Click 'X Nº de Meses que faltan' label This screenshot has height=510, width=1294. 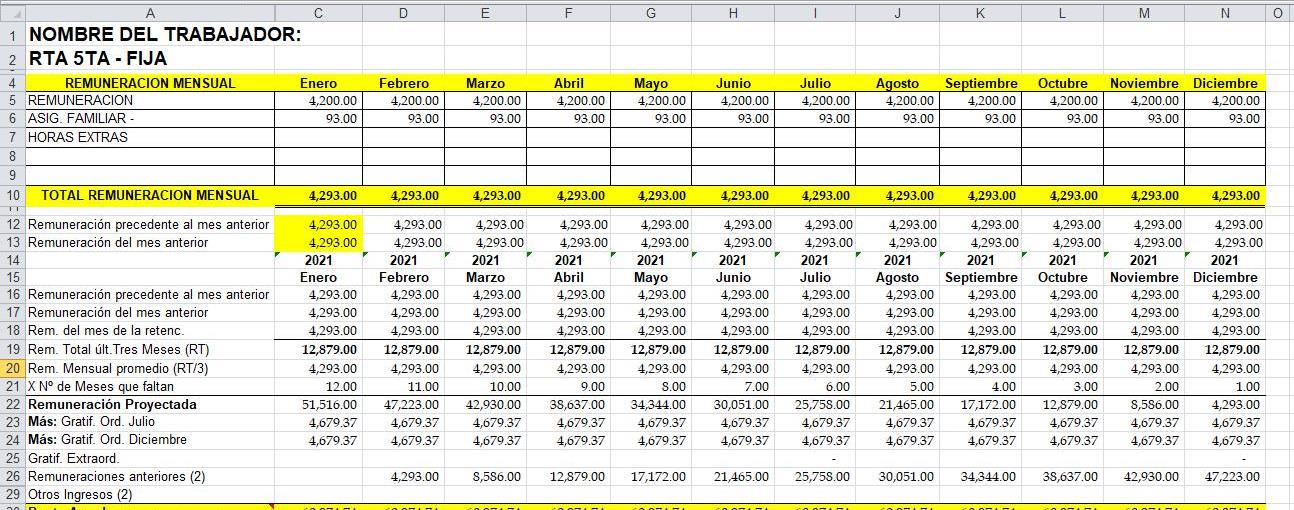tap(100, 386)
